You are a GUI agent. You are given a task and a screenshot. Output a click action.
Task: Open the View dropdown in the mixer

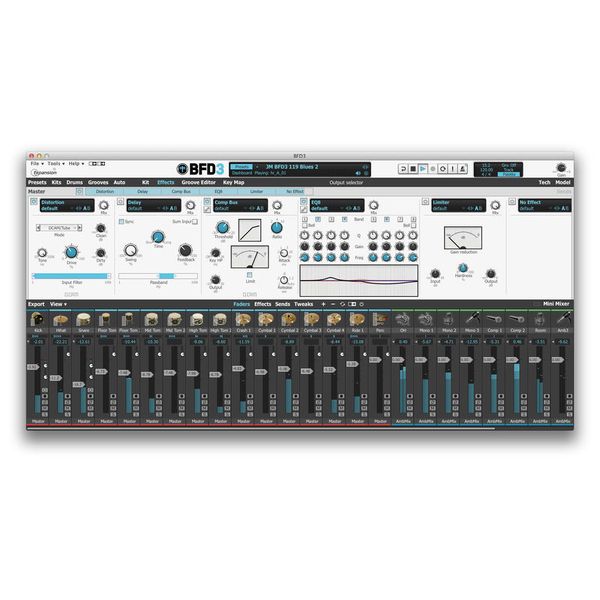[58, 303]
